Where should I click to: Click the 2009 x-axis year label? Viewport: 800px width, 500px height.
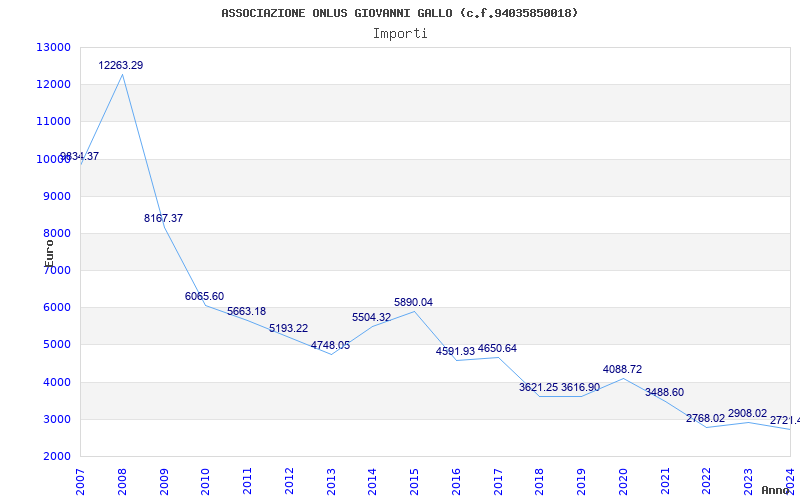tap(164, 481)
